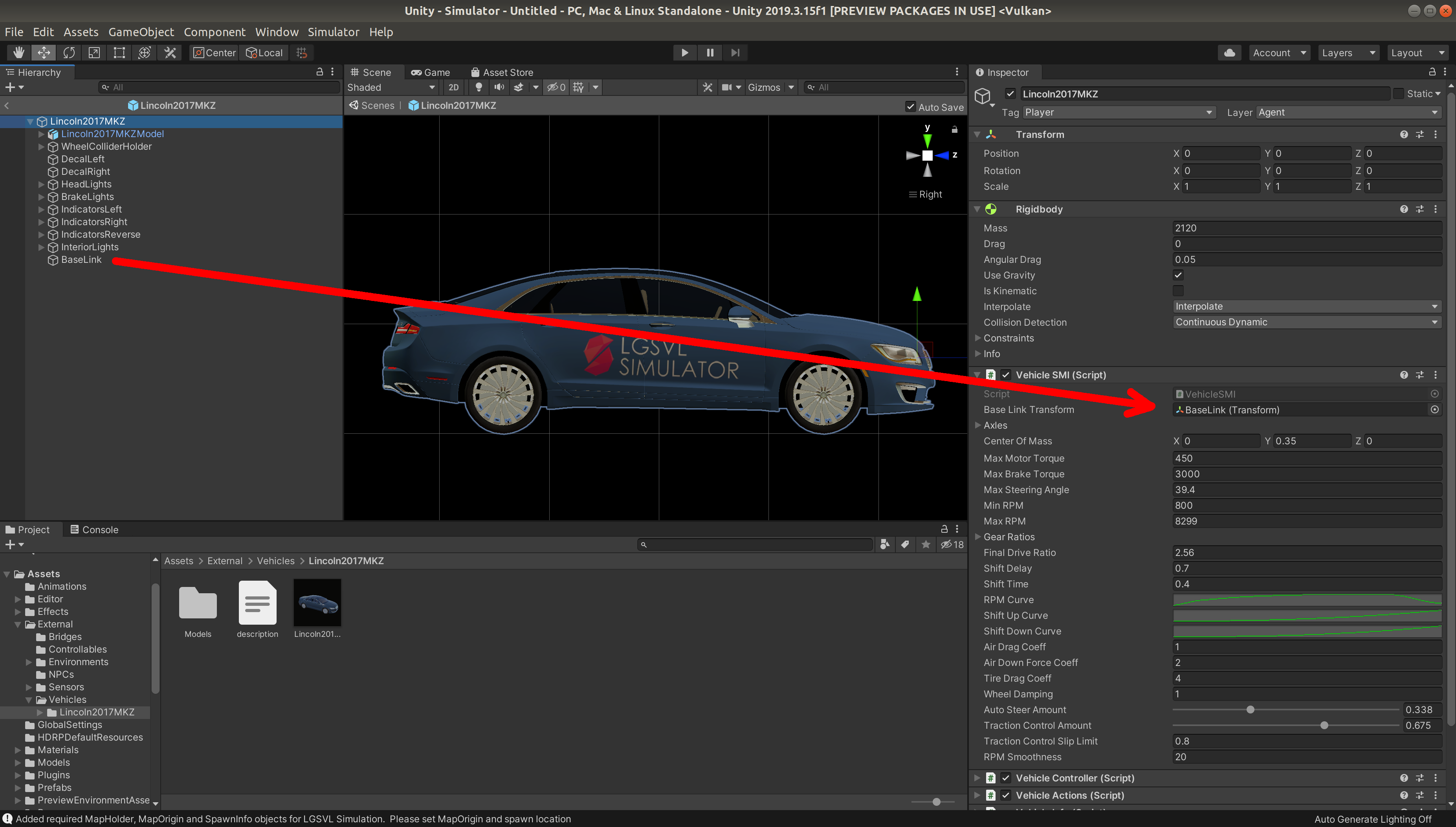This screenshot has width=1456, height=827.
Task: Expand the Gear Ratios section
Action: pos(978,537)
